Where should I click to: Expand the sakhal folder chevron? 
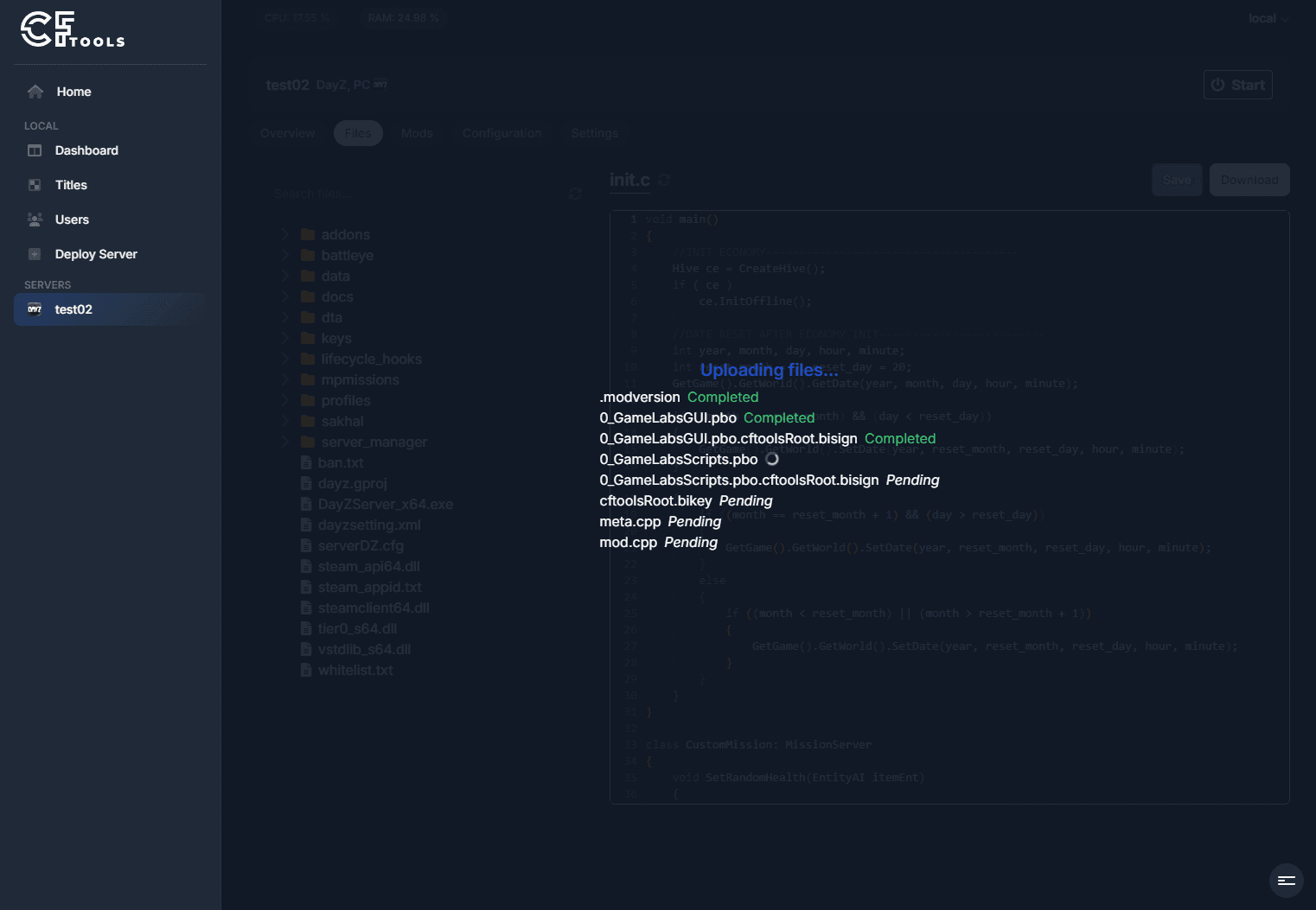pyautogui.click(x=284, y=421)
